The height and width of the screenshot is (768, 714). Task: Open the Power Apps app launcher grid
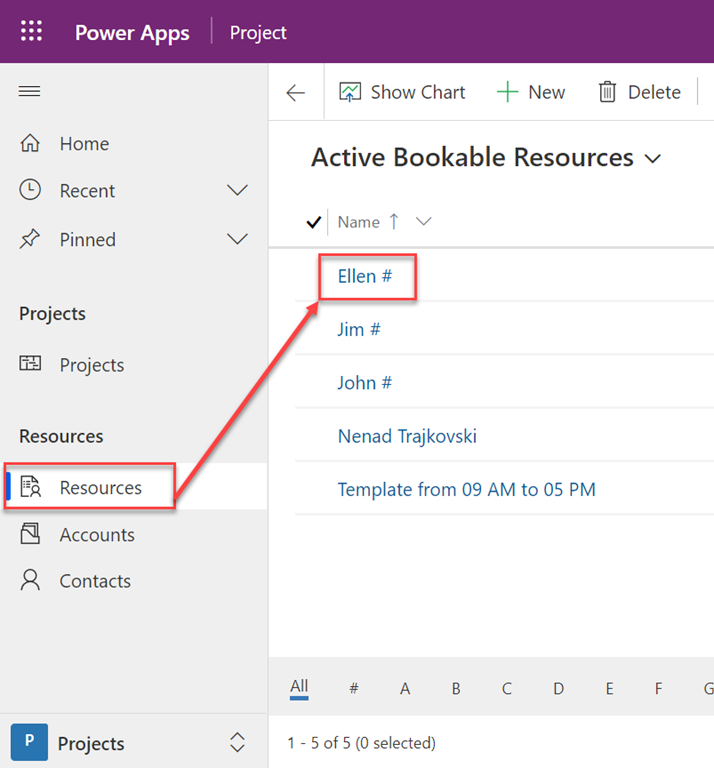(x=32, y=32)
